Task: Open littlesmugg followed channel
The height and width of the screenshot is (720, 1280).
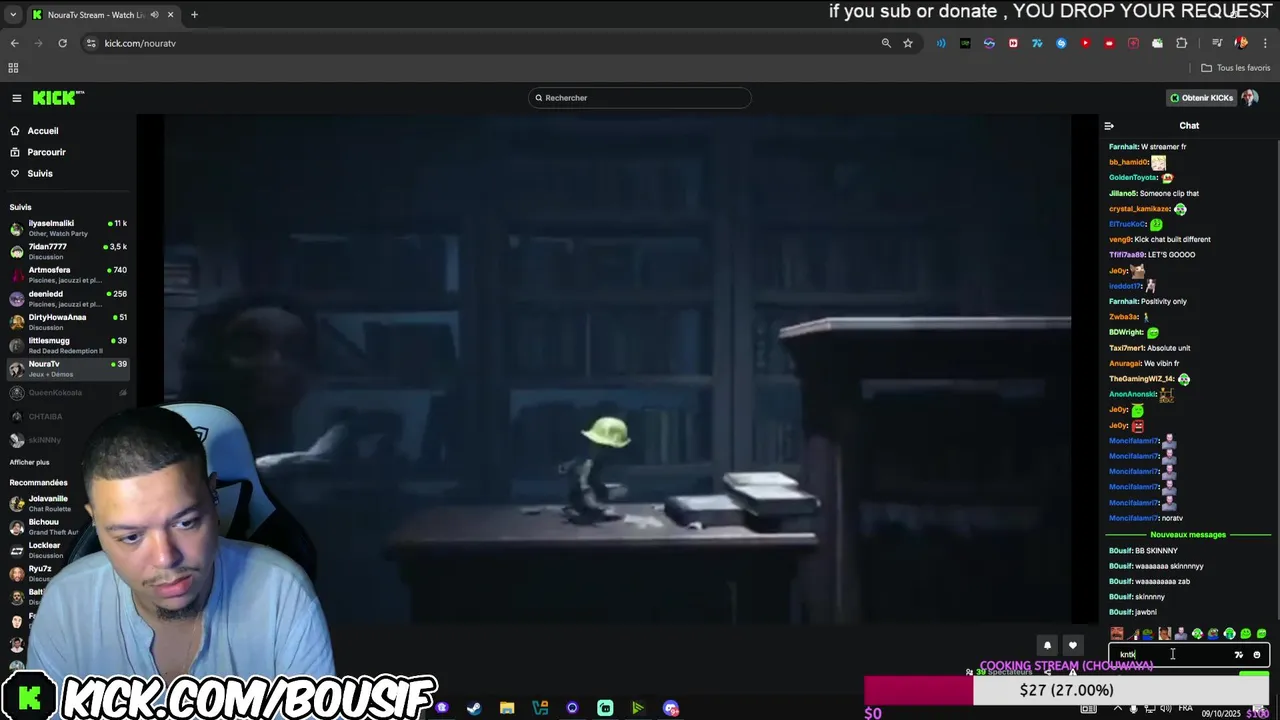Action: point(68,345)
